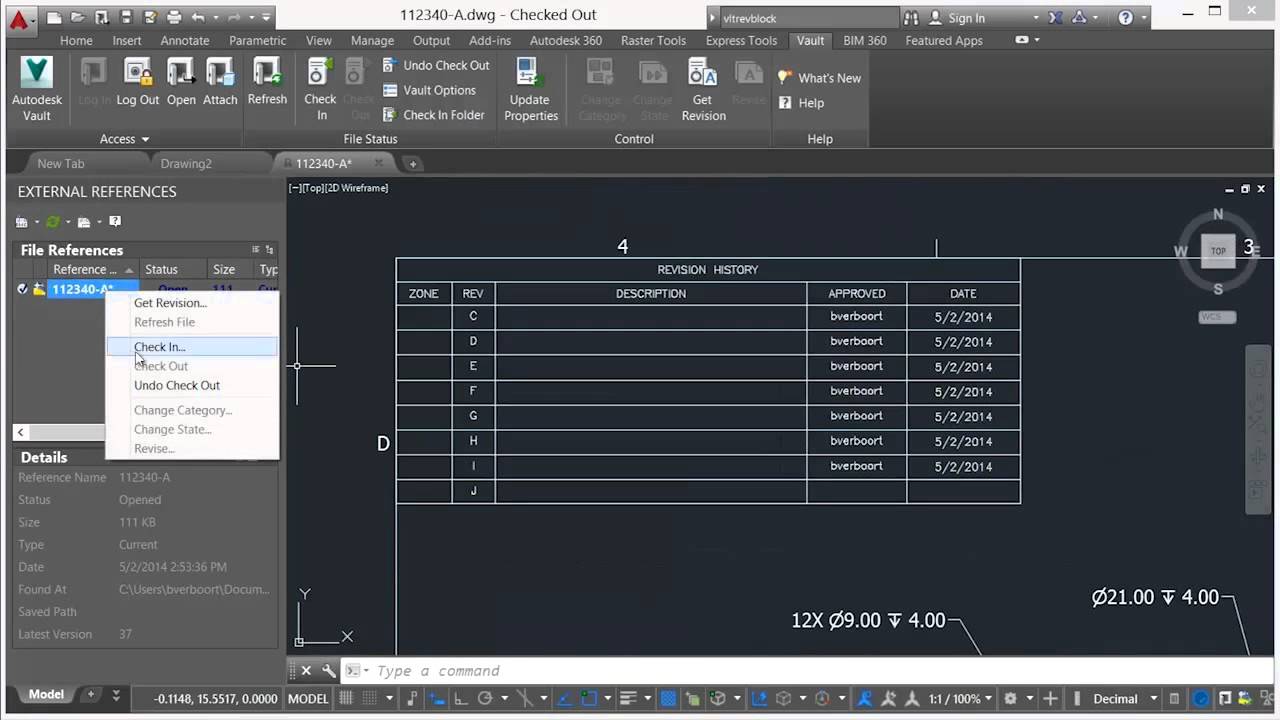Click the New file quick access icon
Viewport: 1280px width, 720px height.
(55, 17)
